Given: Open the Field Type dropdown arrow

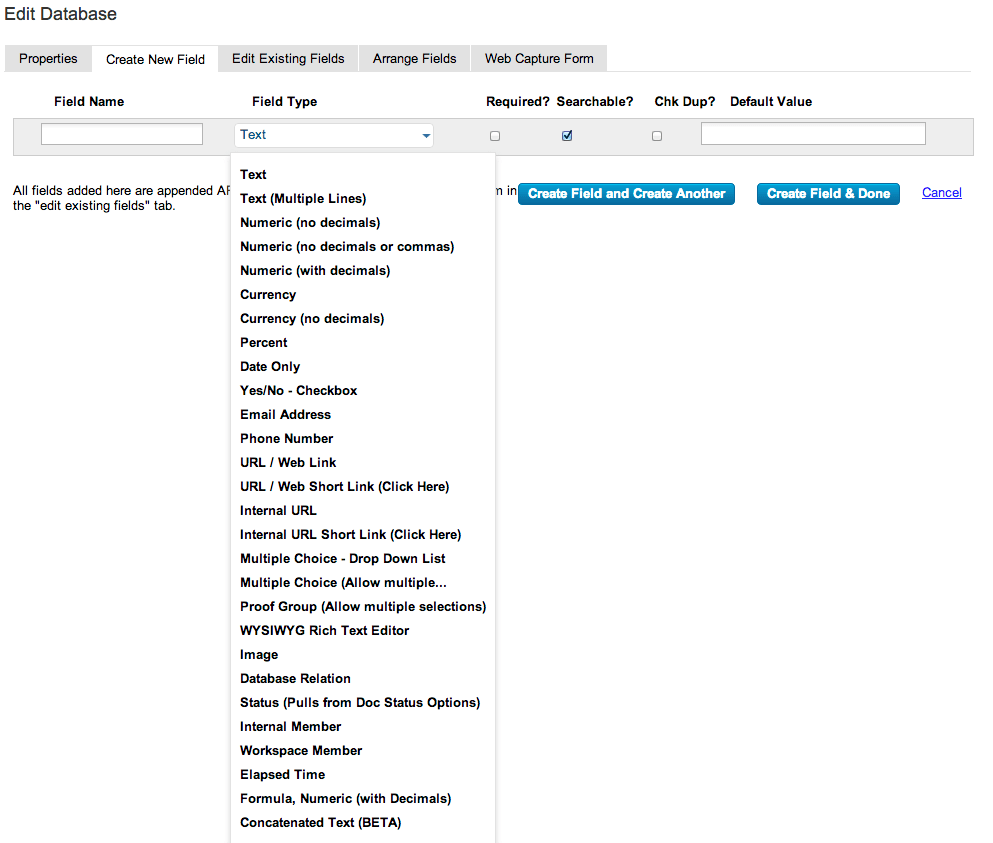Looking at the screenshot, I should [426, 134].
